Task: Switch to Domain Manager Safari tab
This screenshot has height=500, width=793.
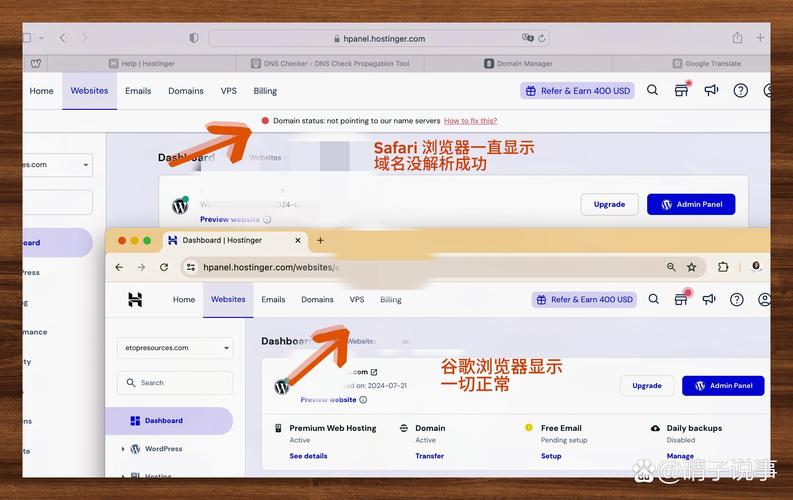Action: [518, 63]
